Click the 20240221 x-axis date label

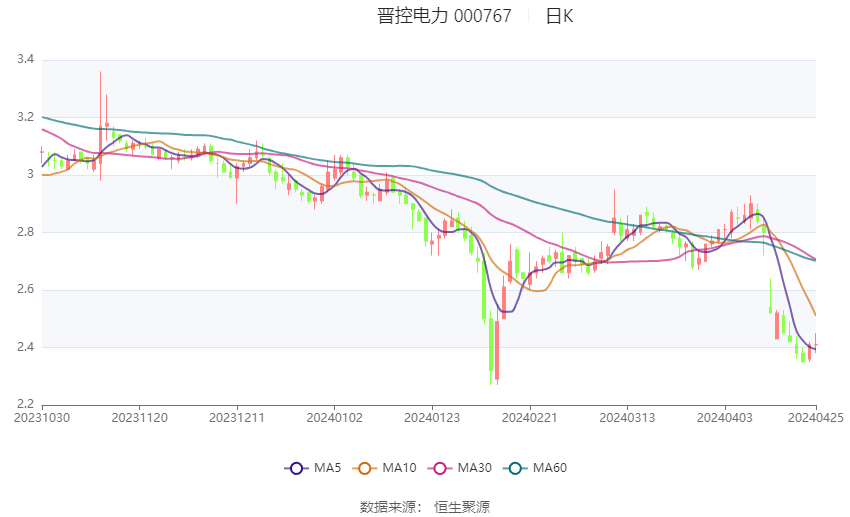coord(530,418)
